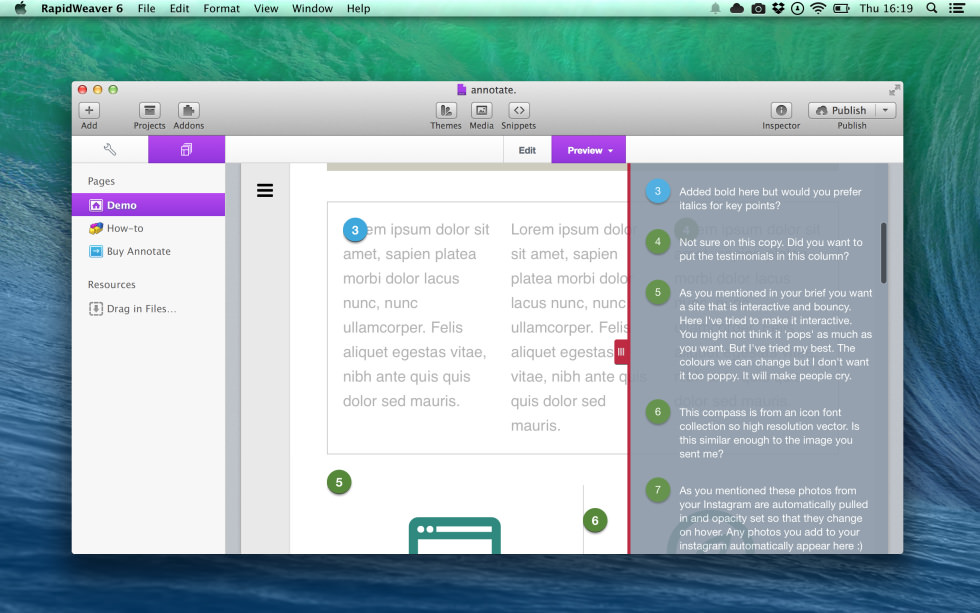
Task: Select note 6 badge in annotation panel
Action: click(x=658, y=412)
